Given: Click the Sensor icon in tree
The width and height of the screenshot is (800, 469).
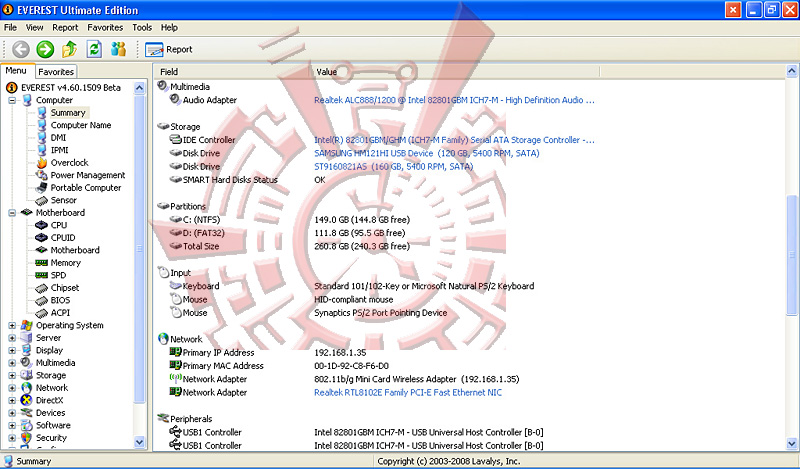Looking at the screenshot, I should (x=42, y=201).
